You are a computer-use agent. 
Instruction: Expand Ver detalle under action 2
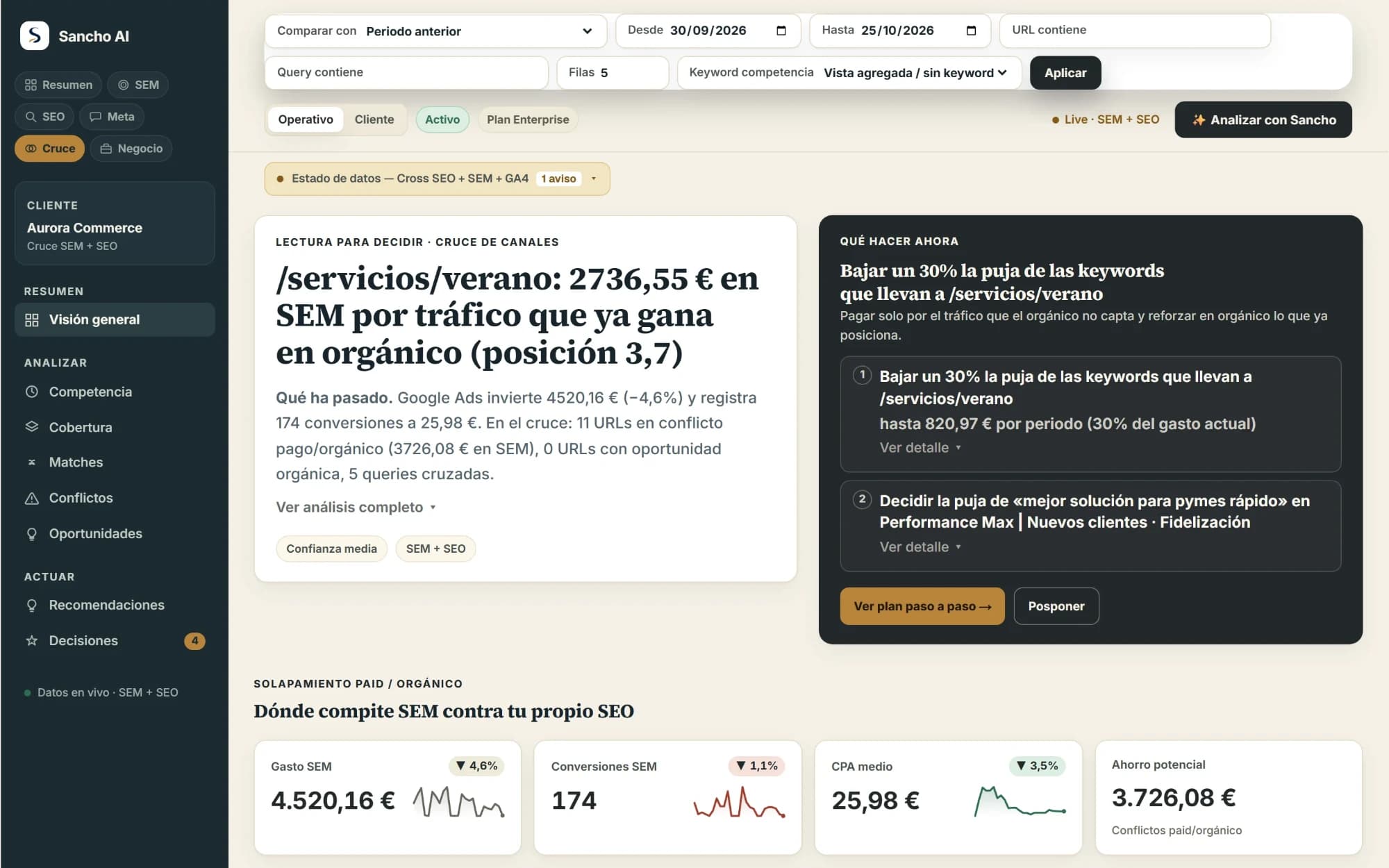920,547
